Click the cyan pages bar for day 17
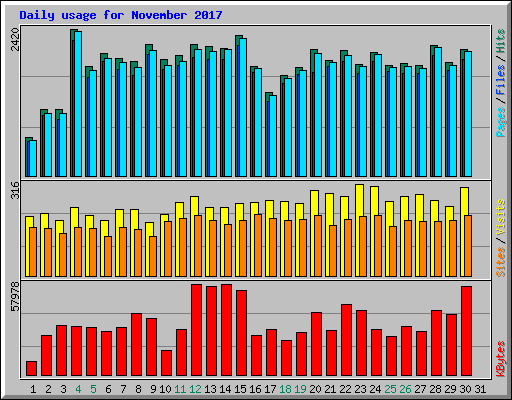Screen dimensions: 512x400 (273, 136)
